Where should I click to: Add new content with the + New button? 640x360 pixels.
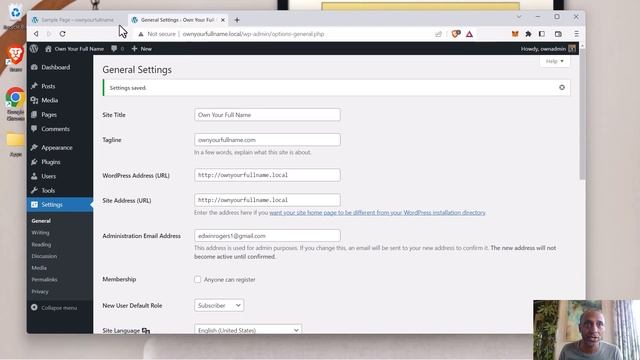point(142,49)
